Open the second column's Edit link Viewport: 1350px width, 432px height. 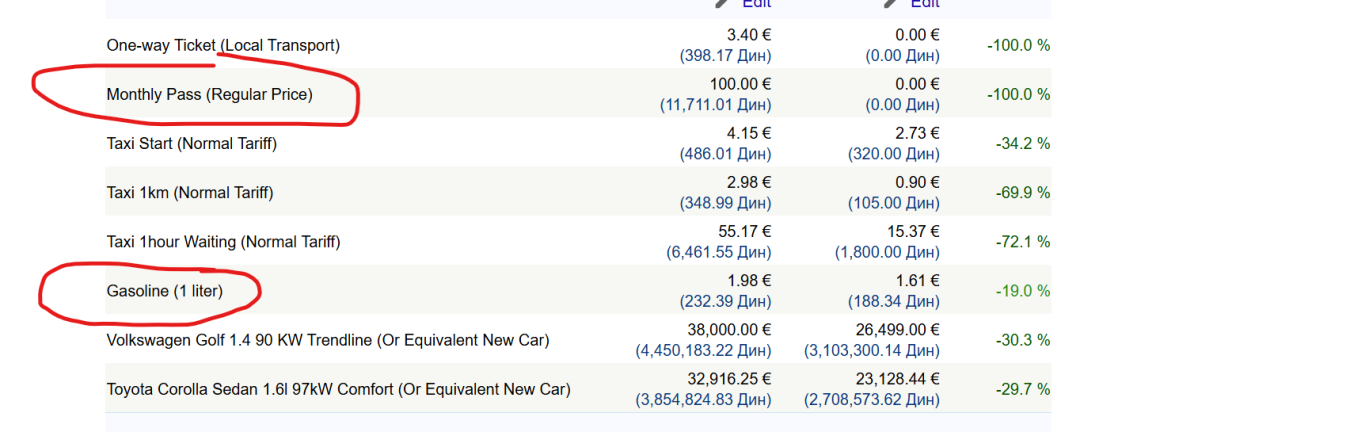coord(925,3)
